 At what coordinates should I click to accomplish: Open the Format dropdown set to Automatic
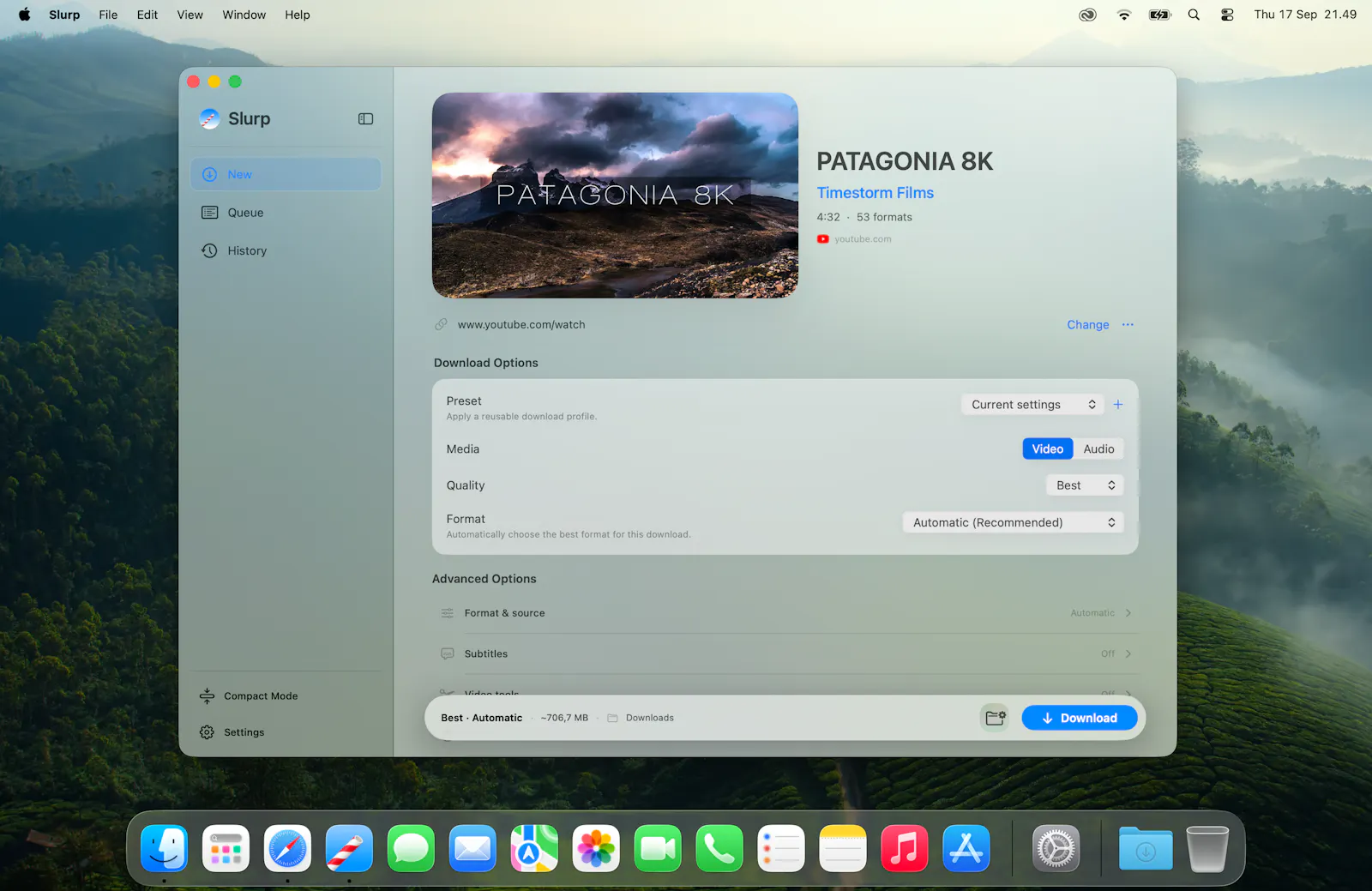pyautogui.click(x=1013, y=522)
